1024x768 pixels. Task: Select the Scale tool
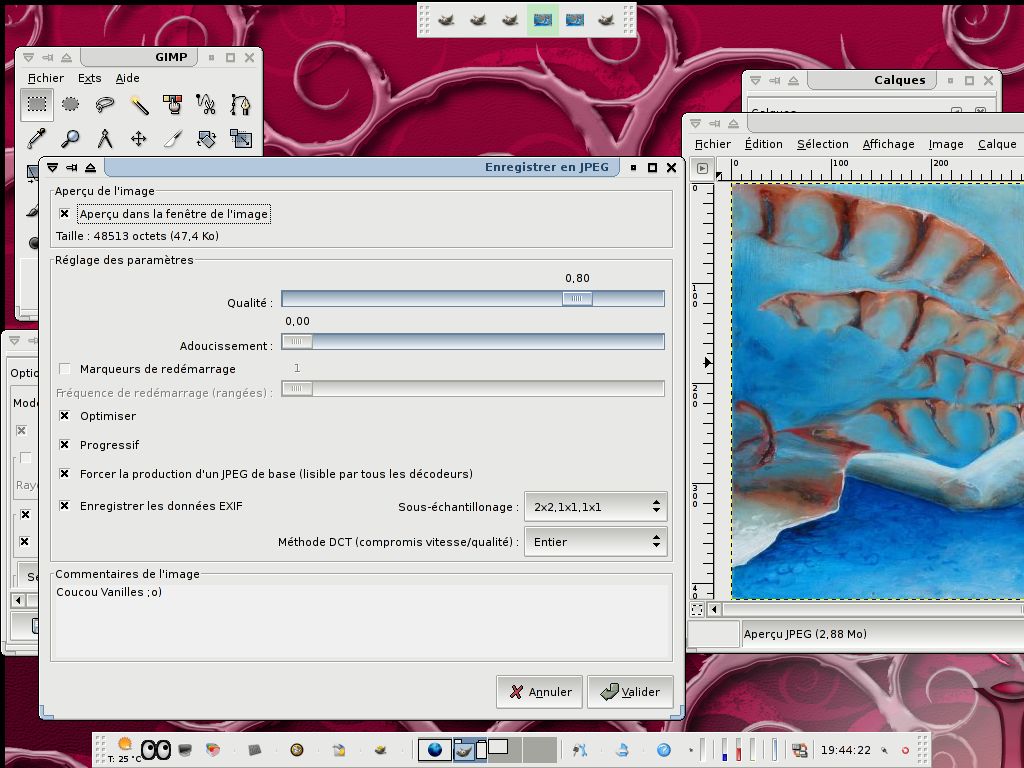[240, 138]
